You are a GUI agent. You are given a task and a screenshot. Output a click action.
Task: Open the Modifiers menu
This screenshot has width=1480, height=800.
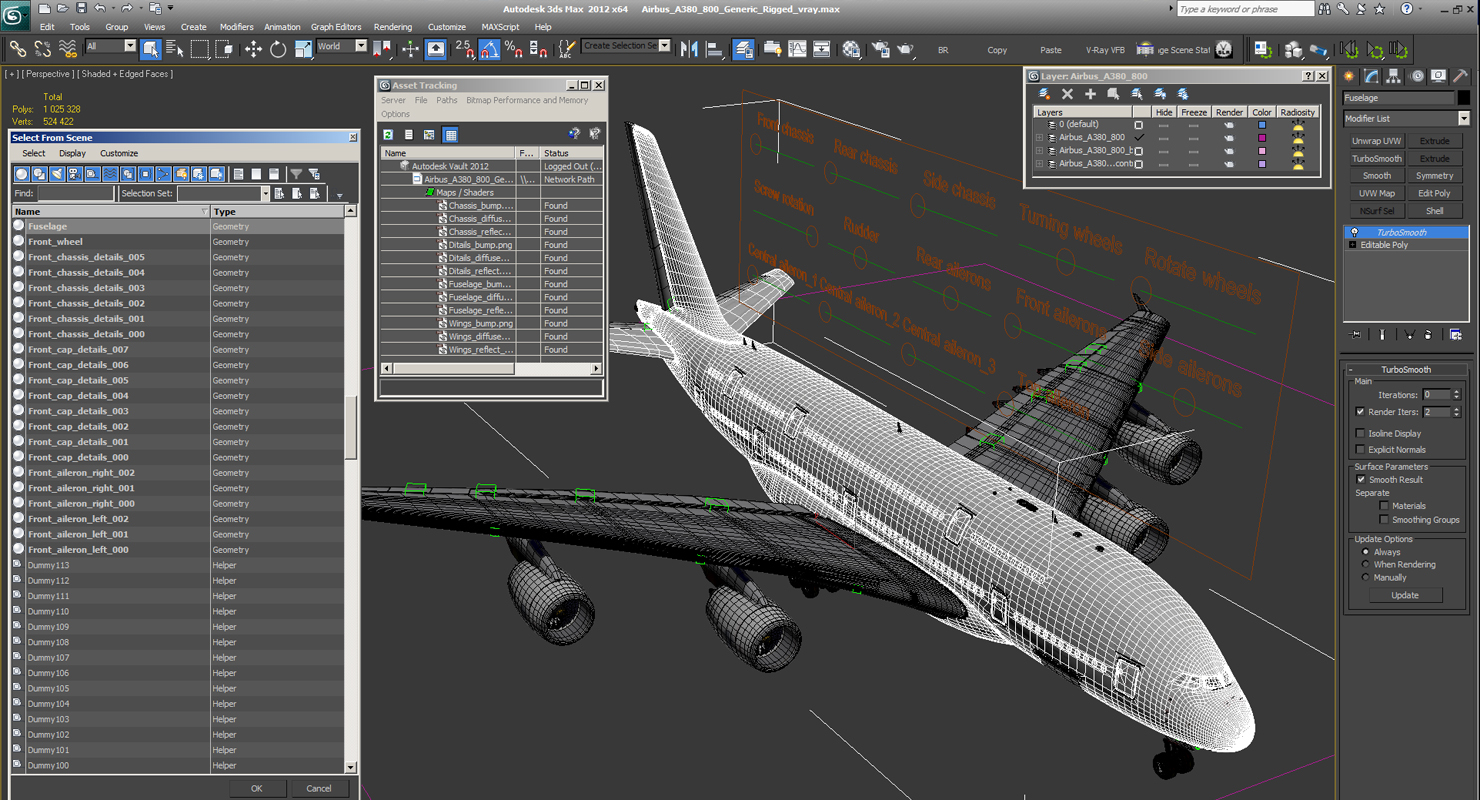(x=236, y=27)
